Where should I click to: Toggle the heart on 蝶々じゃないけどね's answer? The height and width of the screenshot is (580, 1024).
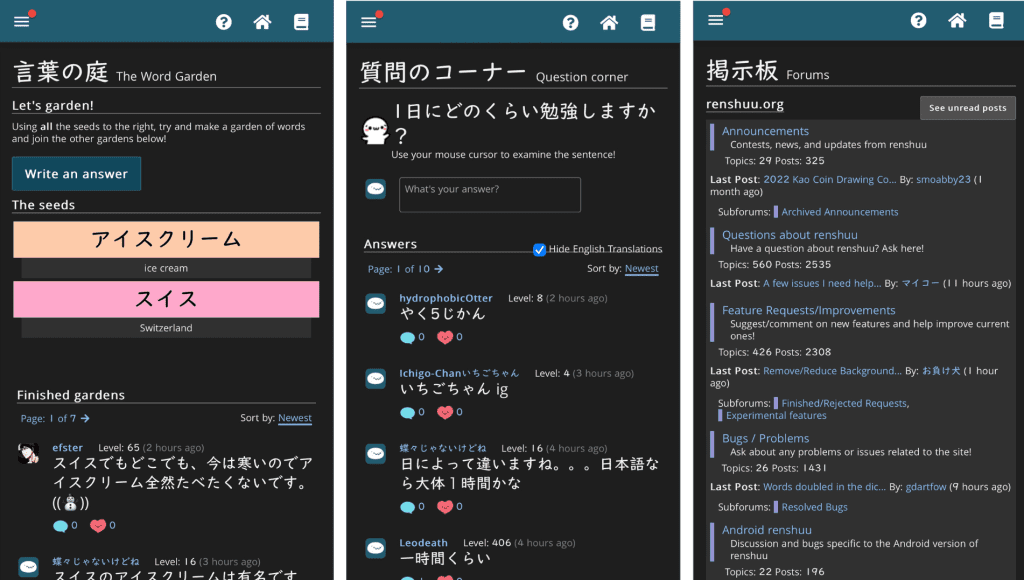pyautogui.click(x=447, y=506)
